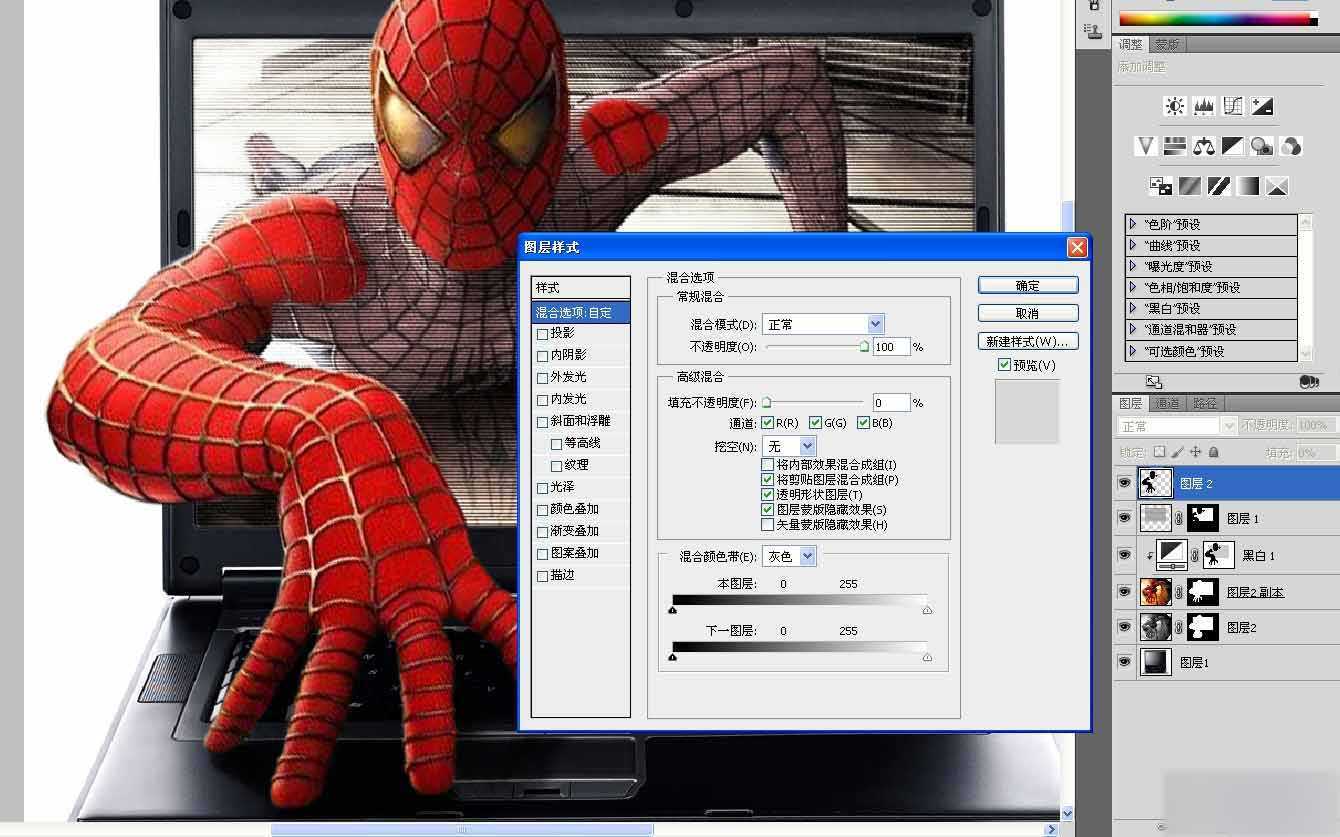Select the Channel Mixer adjustment icon
1340x837 pixels.
pos(1292,146)
